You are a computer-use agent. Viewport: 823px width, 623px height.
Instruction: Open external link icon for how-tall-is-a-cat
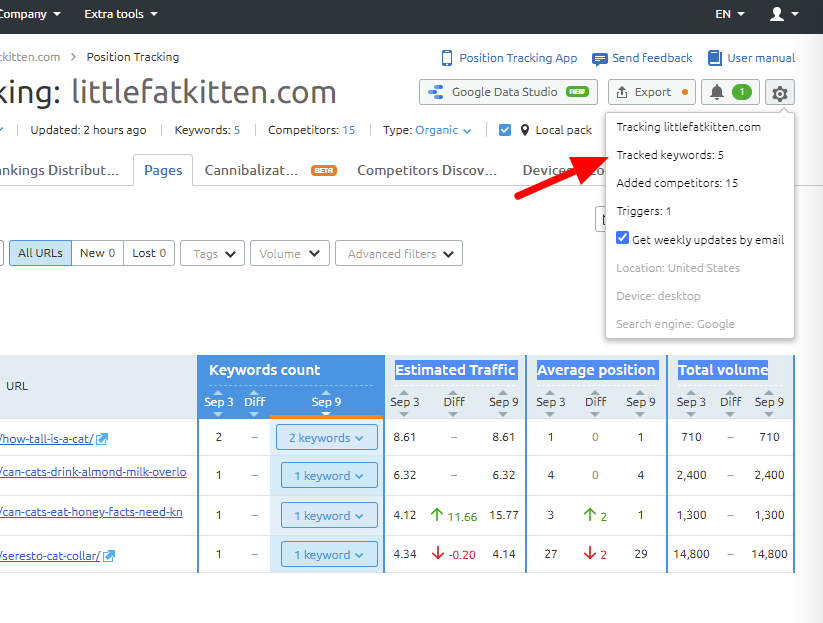[102, 439]
